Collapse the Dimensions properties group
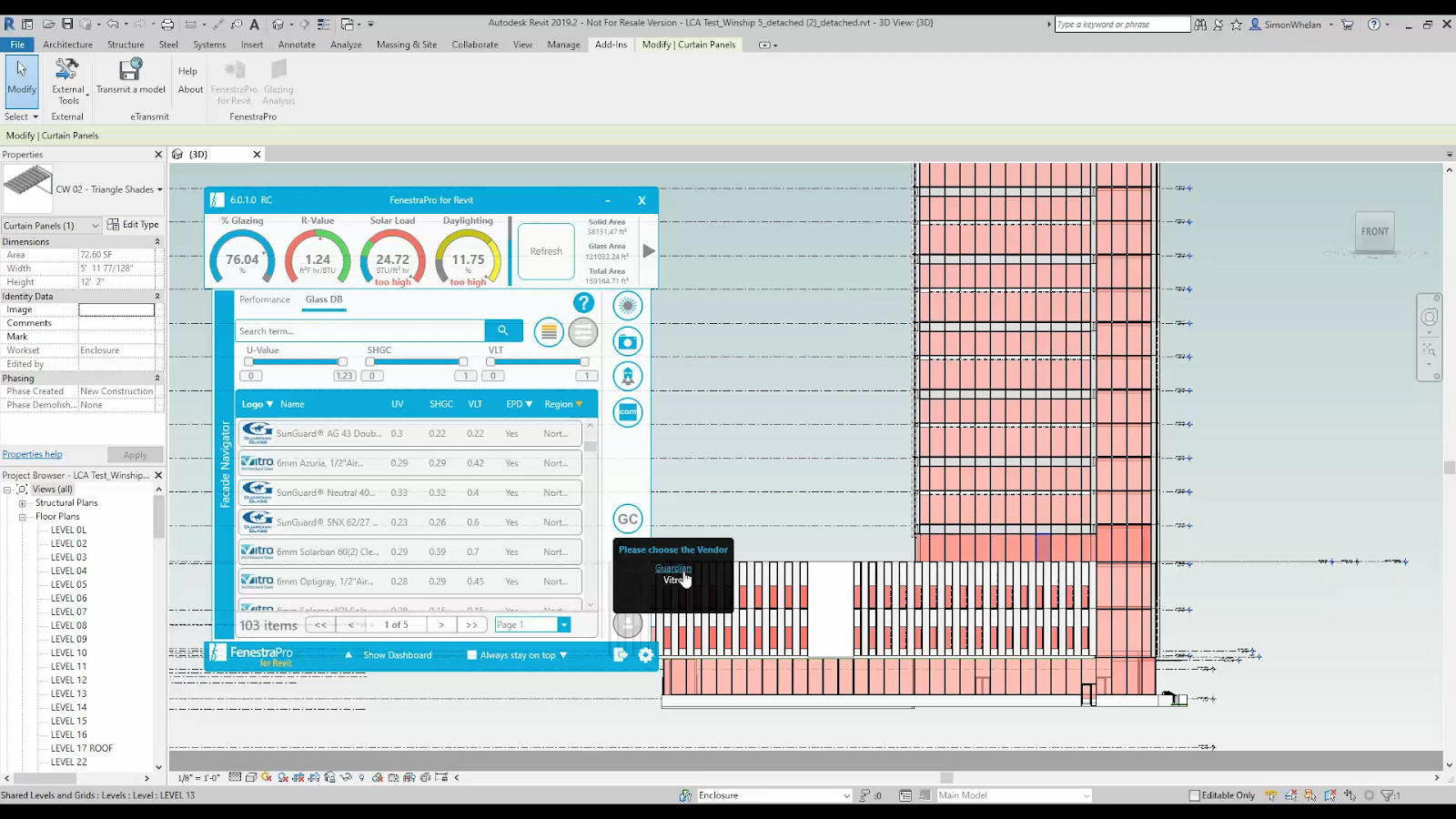The height and width of the screenshot is (819, 1456). pyautogui.click(x=157, y=242)
